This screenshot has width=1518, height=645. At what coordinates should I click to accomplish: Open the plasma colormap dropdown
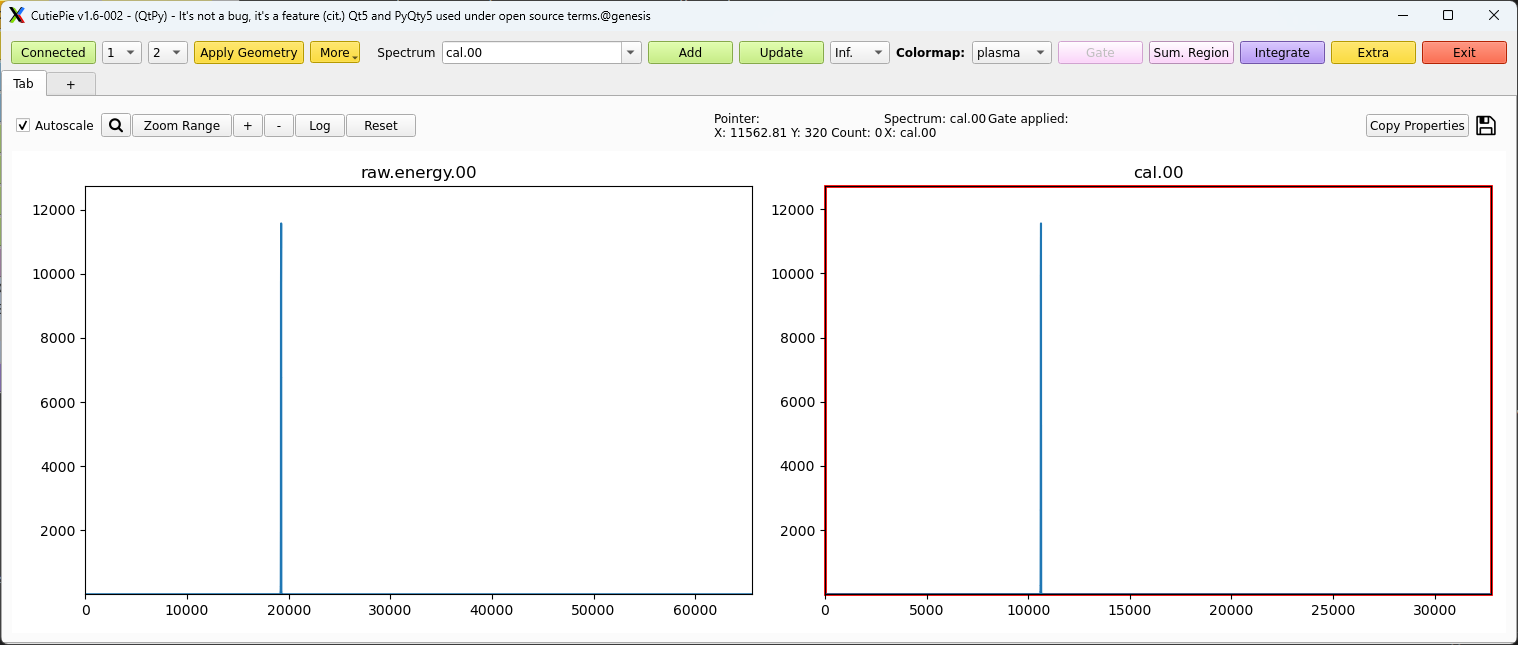coord(1011,53)
